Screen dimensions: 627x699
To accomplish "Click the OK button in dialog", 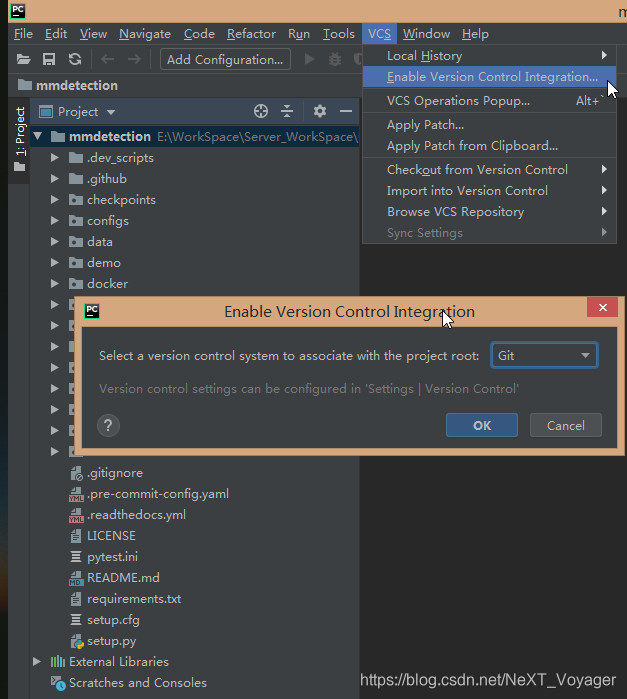I will click(482, 425).
